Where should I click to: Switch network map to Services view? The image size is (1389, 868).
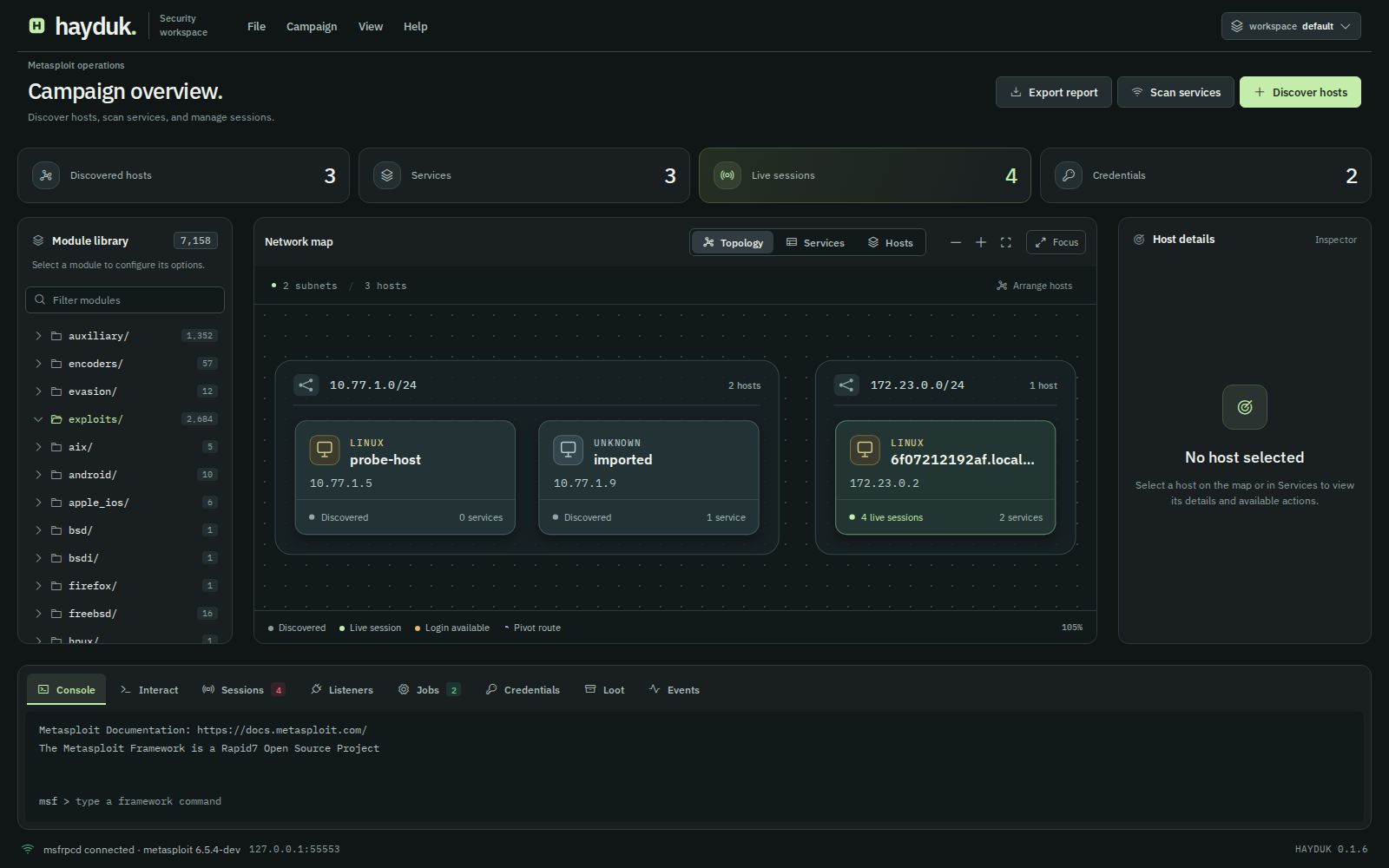click(815, 243)
